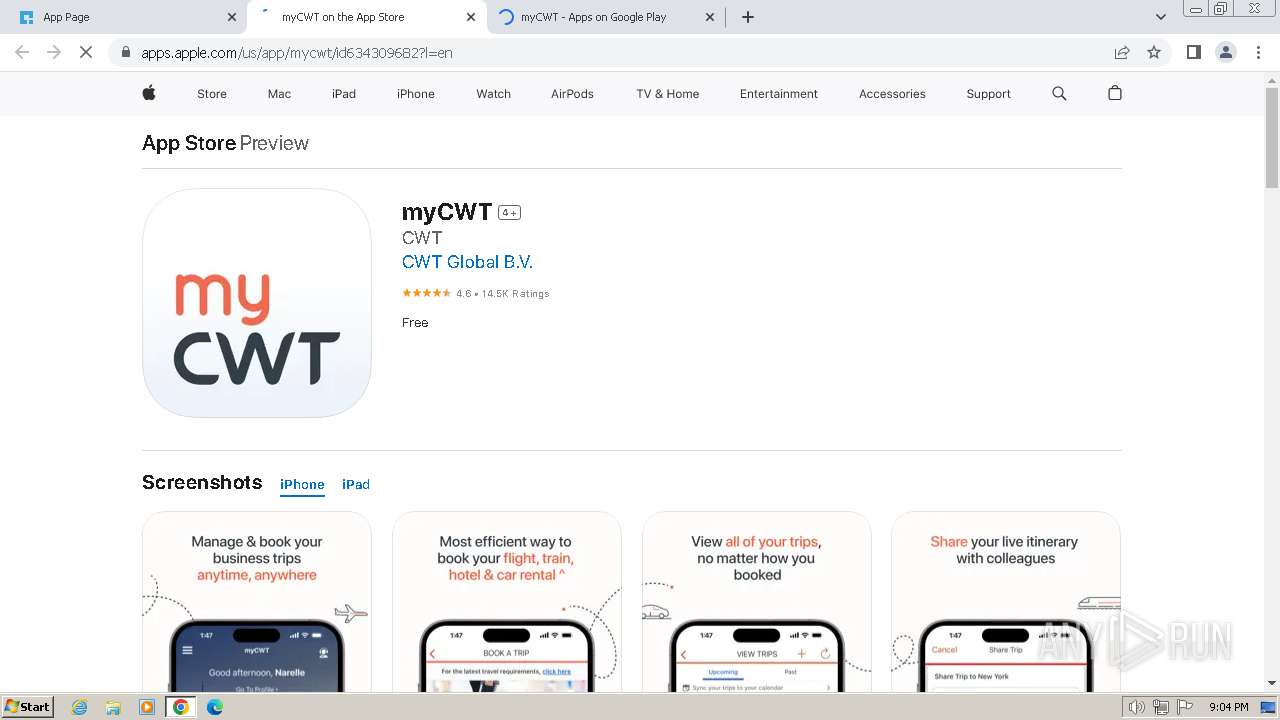Open the iPad menu in Apple navigation
1280x720 pixels.
344,93
